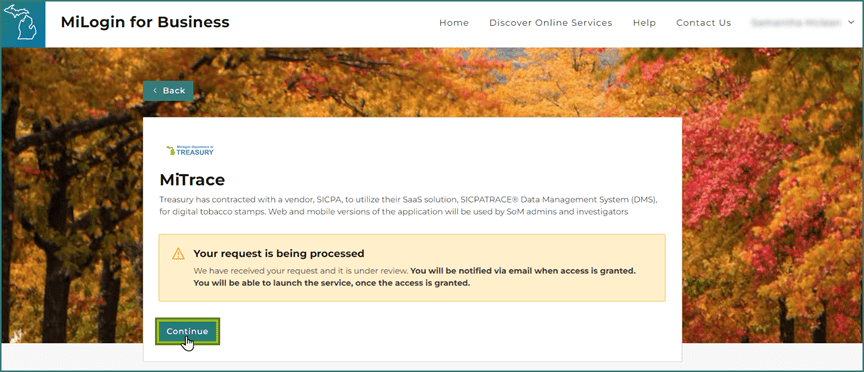Click the Continue button
This screenshot has height=372, width=864.
(187, 331)
